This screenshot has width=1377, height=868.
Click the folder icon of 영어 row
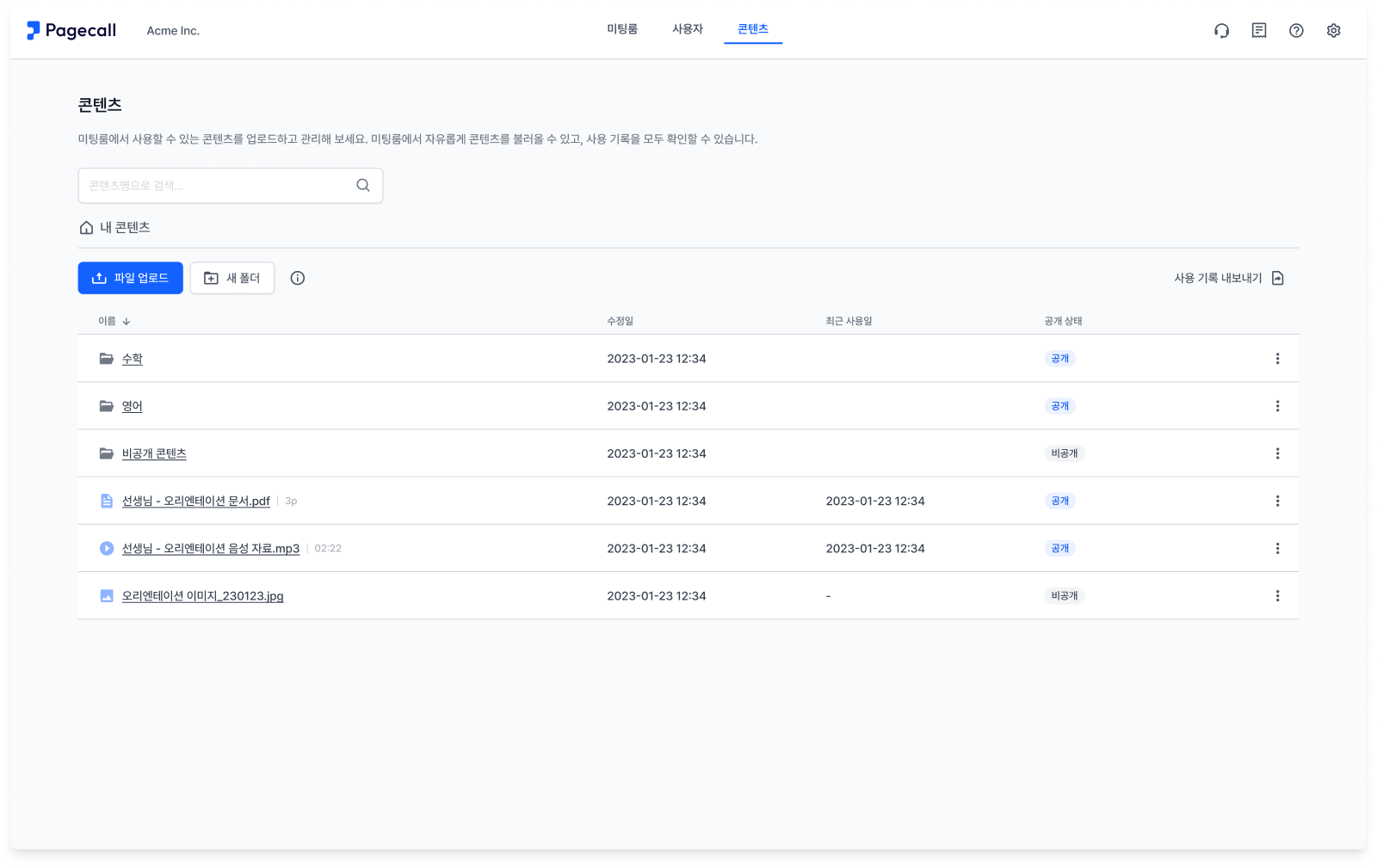[107, 406]
